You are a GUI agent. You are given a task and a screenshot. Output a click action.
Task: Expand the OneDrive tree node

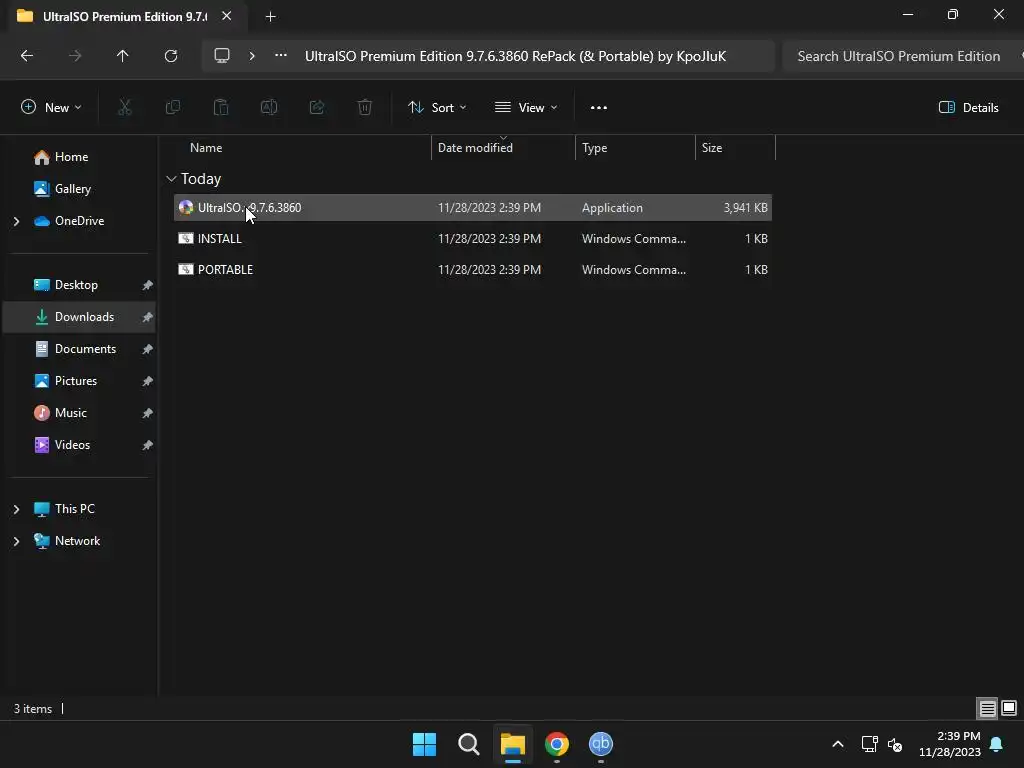[16, 221]
